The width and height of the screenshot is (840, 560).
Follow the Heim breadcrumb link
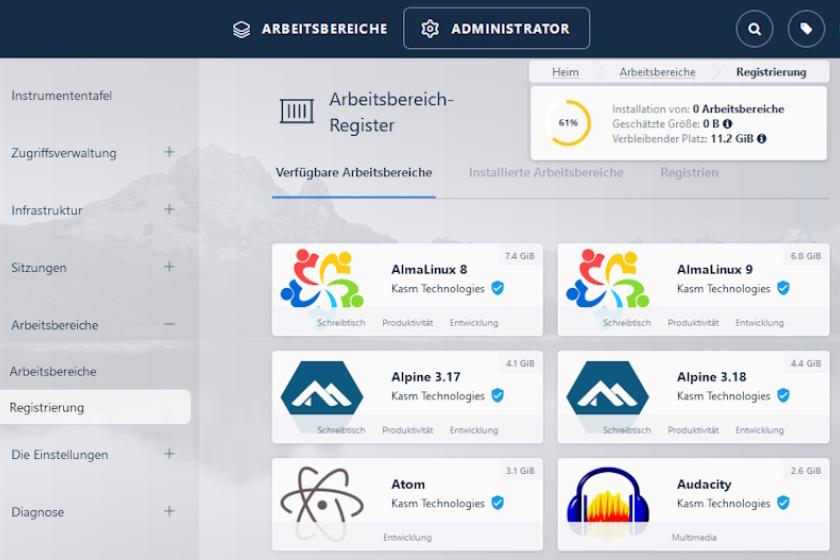565,72
